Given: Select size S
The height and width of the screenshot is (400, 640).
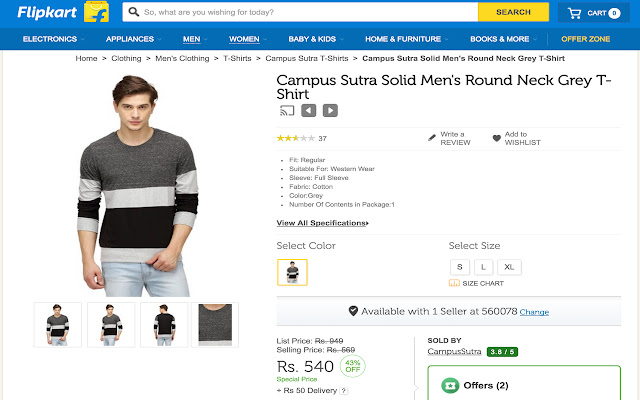Looking at the screenshot, I should pos(460,267).
